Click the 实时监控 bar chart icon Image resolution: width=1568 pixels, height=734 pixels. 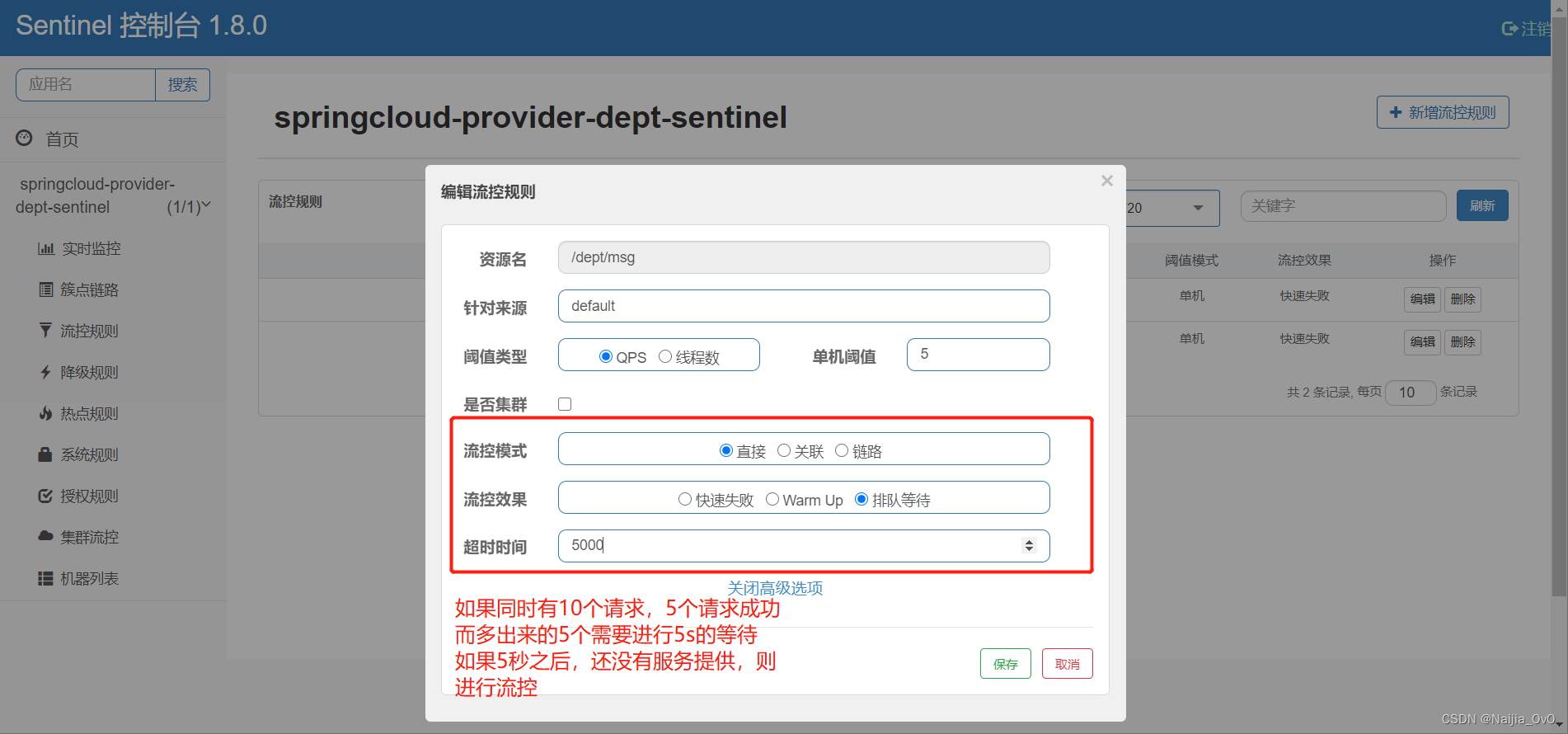(x=46, y=248)
